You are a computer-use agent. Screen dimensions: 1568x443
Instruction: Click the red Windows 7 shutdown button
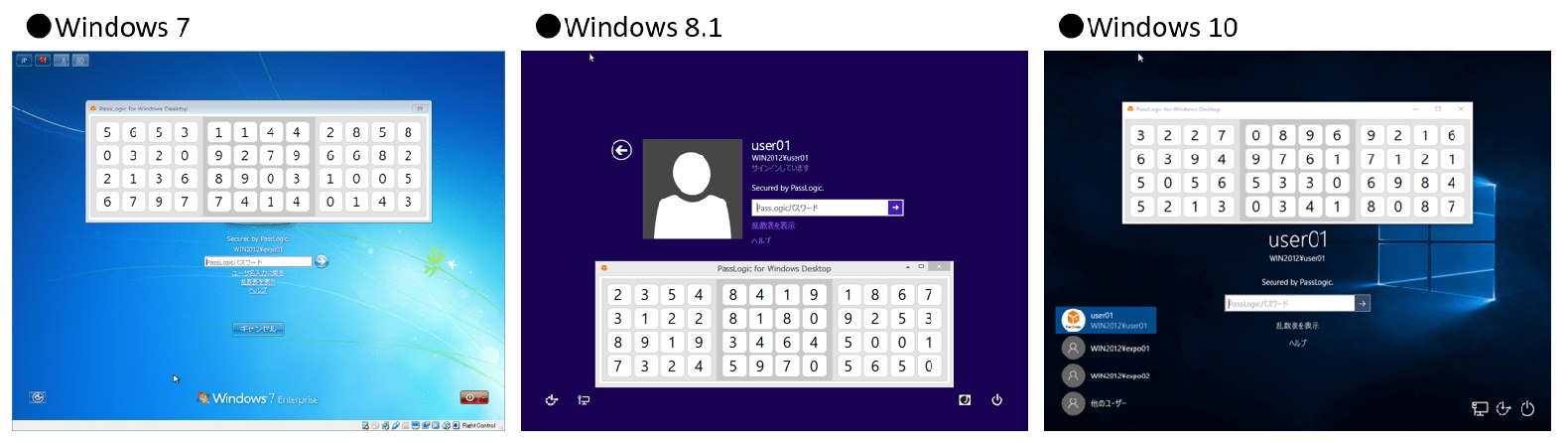point(474,397)
